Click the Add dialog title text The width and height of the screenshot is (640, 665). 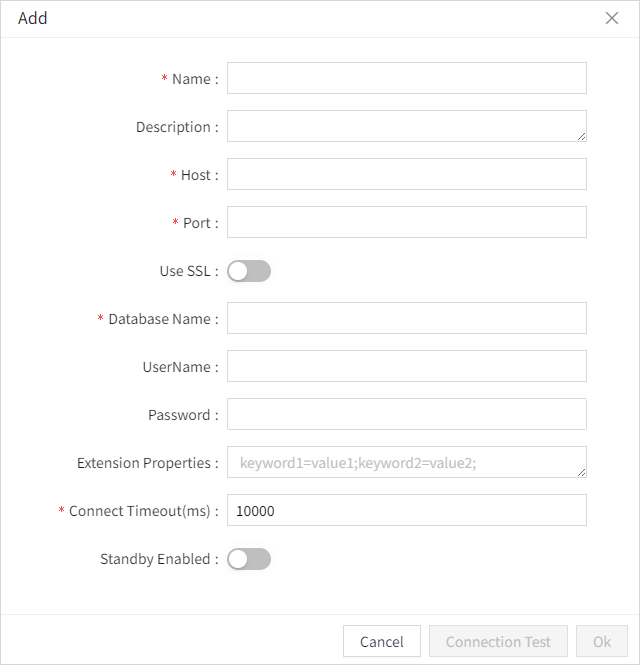point(33,19)
